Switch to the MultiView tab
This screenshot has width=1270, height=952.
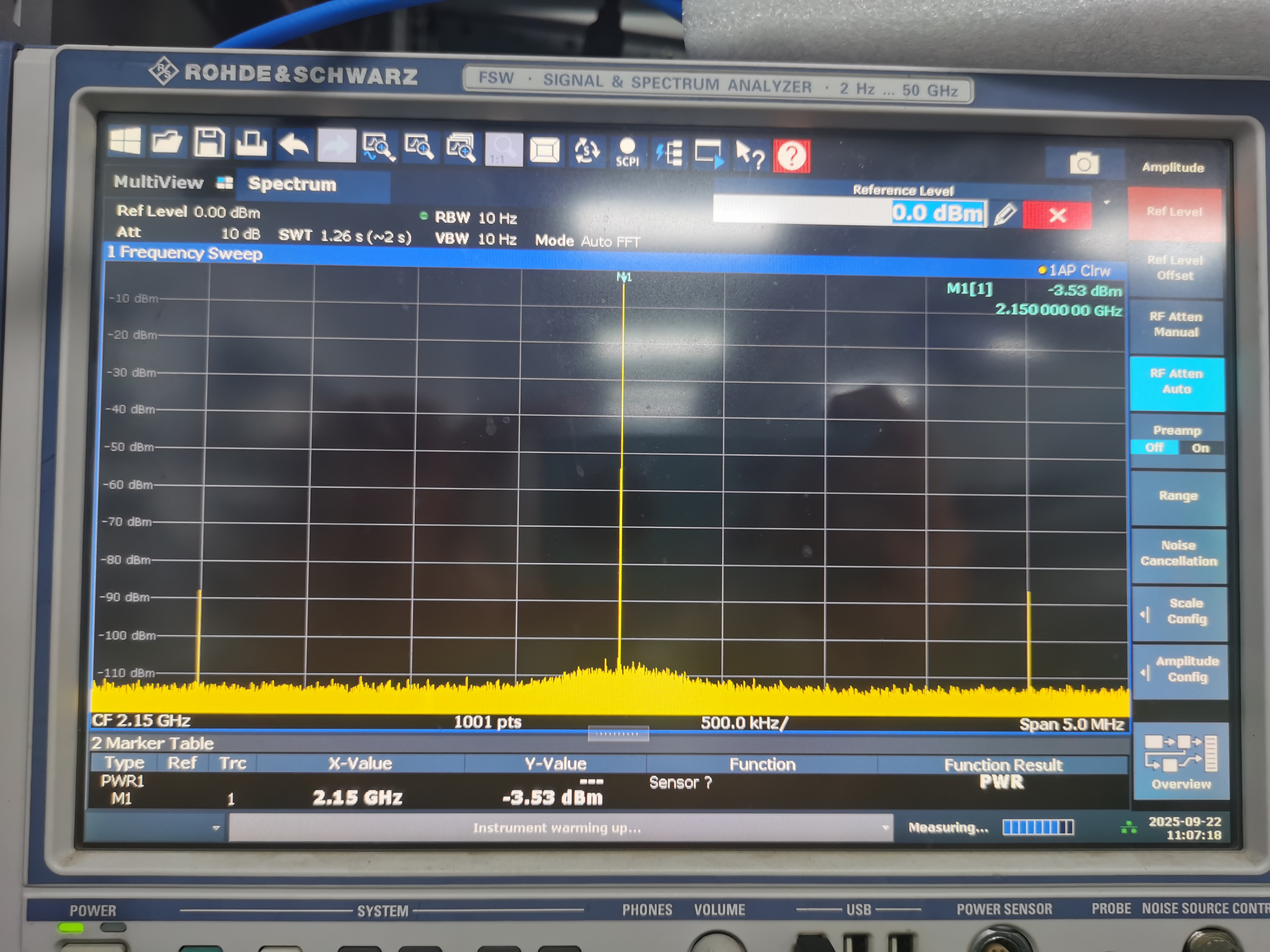tap(159, 182)
